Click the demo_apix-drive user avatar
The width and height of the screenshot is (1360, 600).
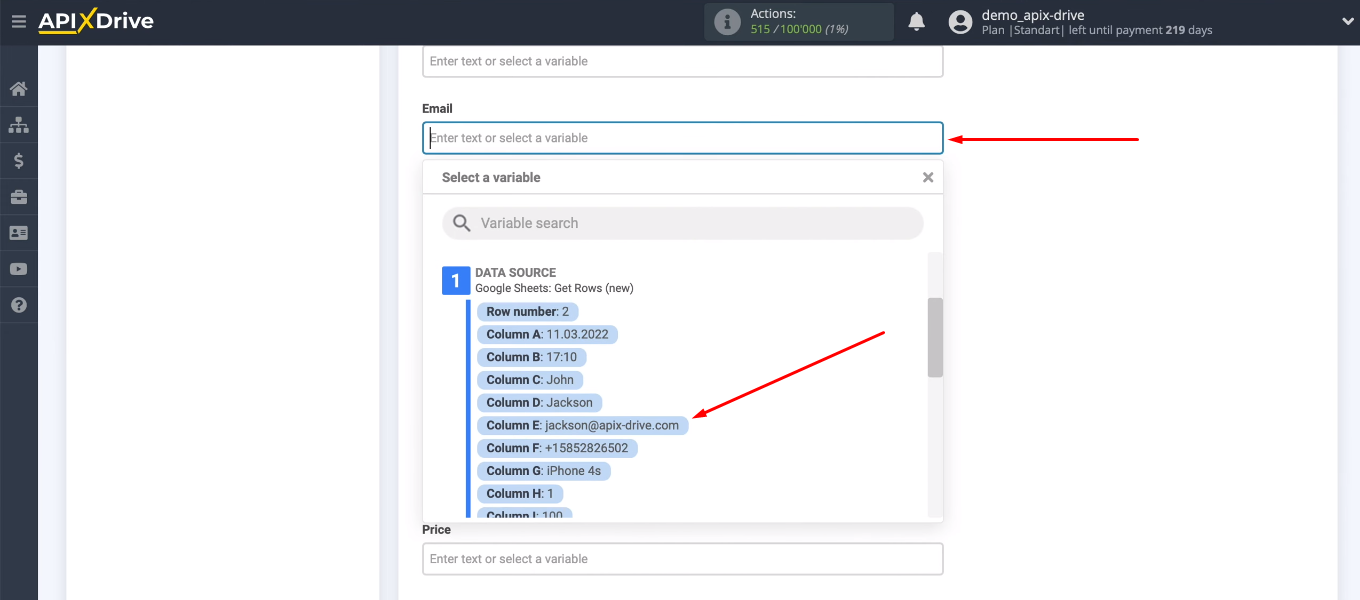[960, 20]
